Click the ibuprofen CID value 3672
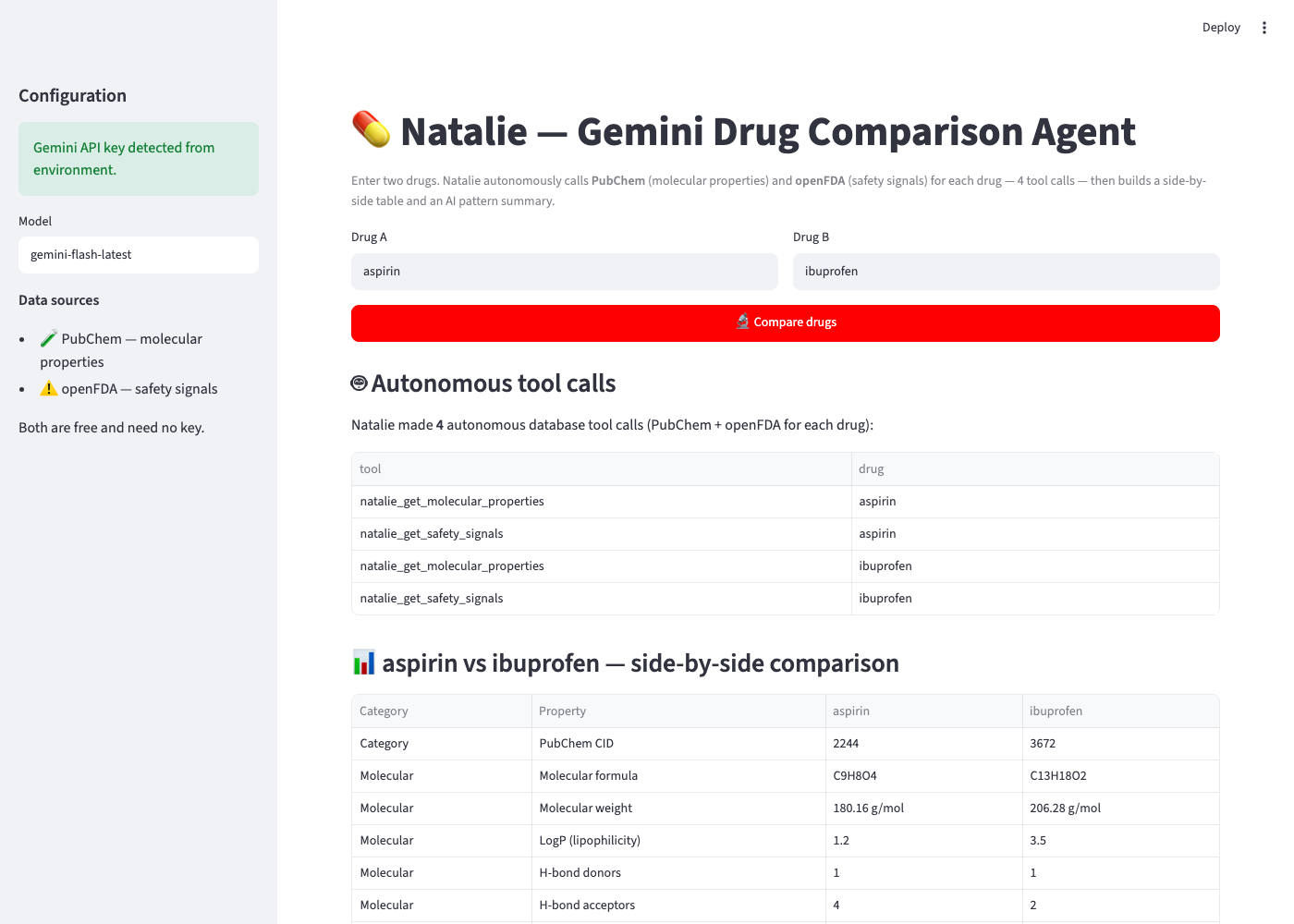The image size is (1294, 924). 1120,744
